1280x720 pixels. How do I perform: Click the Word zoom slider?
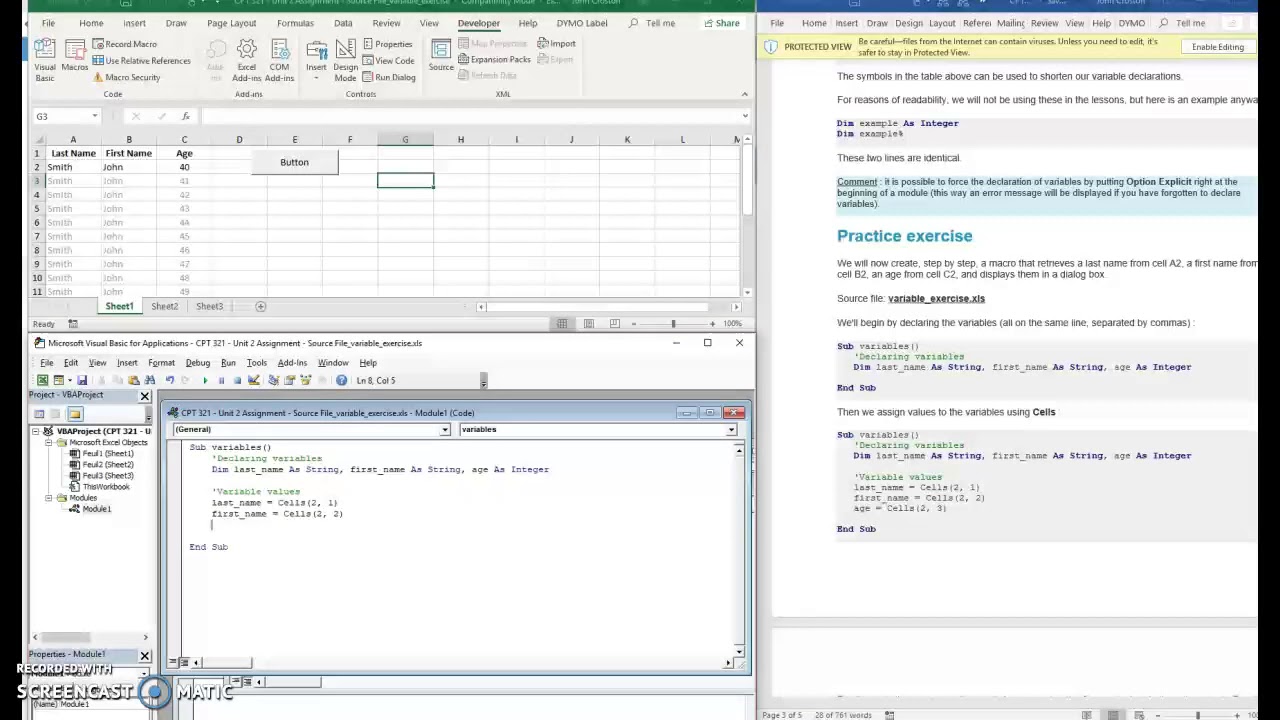(x=1197, y=715)
